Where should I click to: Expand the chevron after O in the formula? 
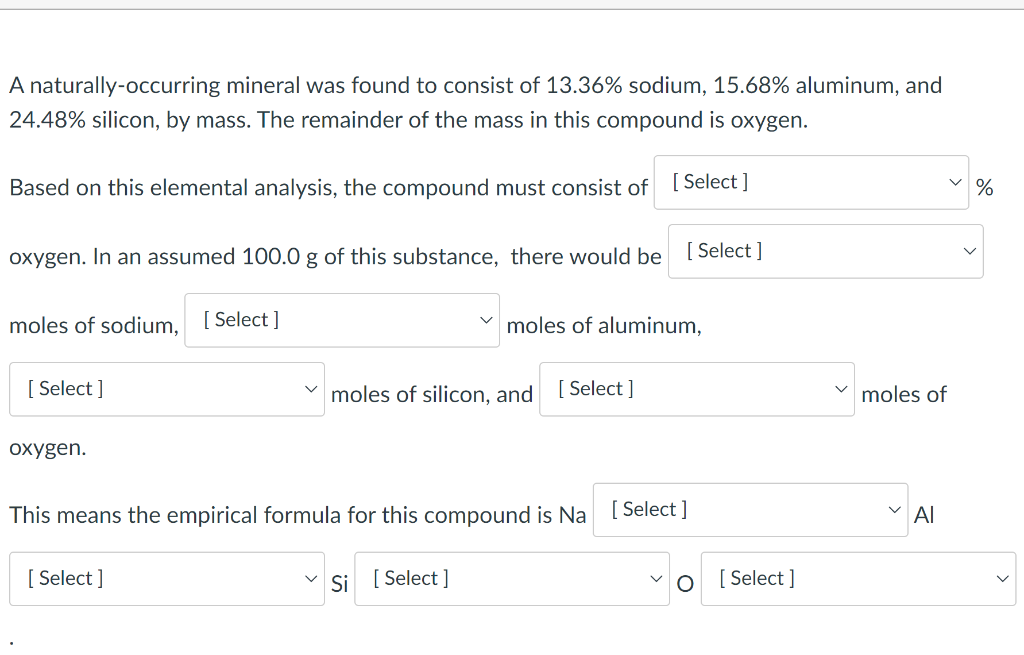1001,578
